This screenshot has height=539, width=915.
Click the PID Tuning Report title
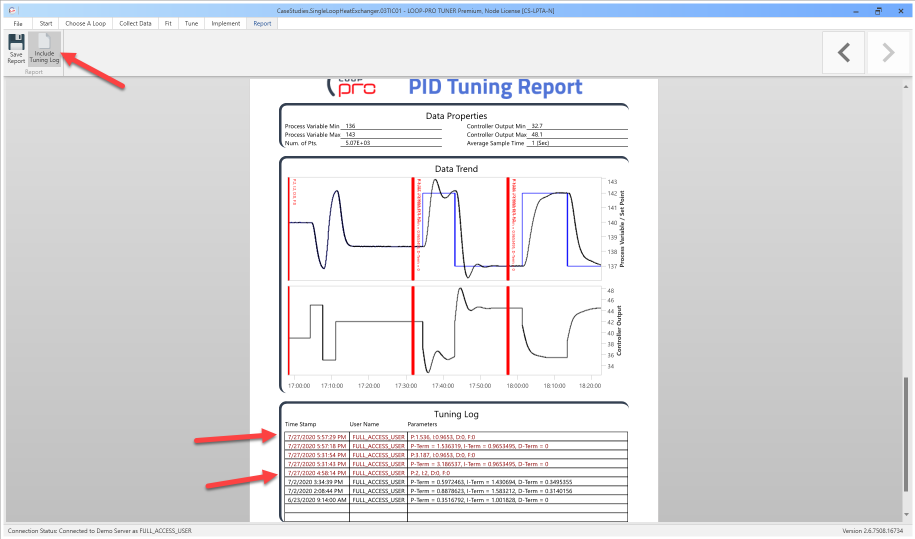pyautogui.click(x=495, y=87)
